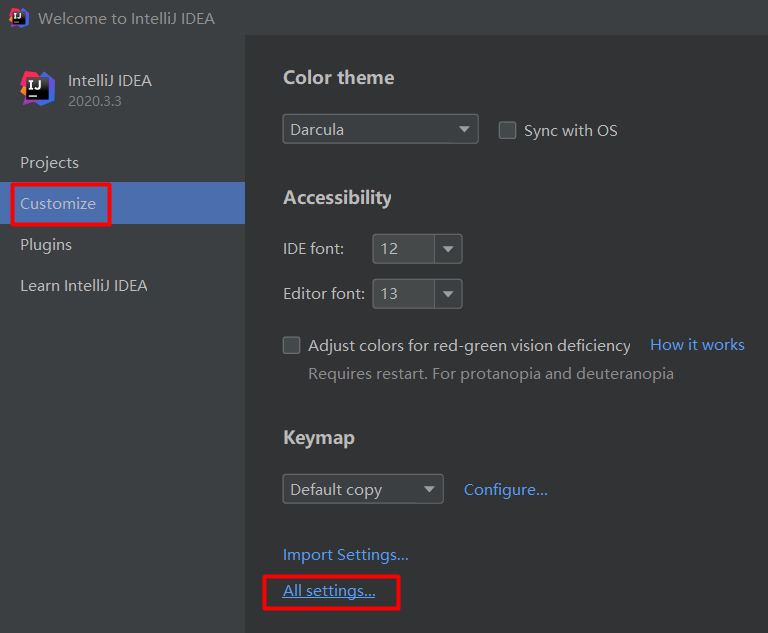The image size is (768, 633).
Task: Expand the IDE font size dropdown arrow
Action: click(448, 249)
